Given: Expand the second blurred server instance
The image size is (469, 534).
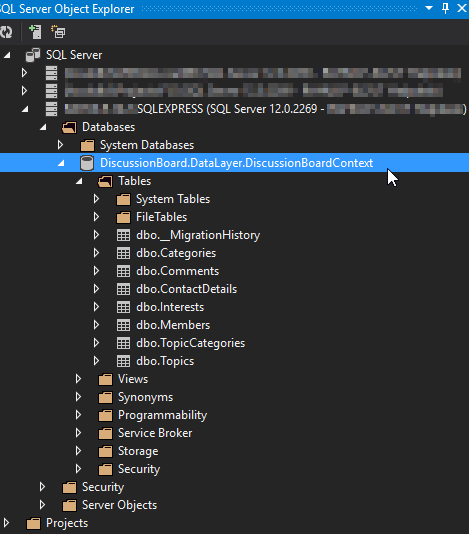Looking at the screenshot, I should pyautogui.click(x=24, y=91).
